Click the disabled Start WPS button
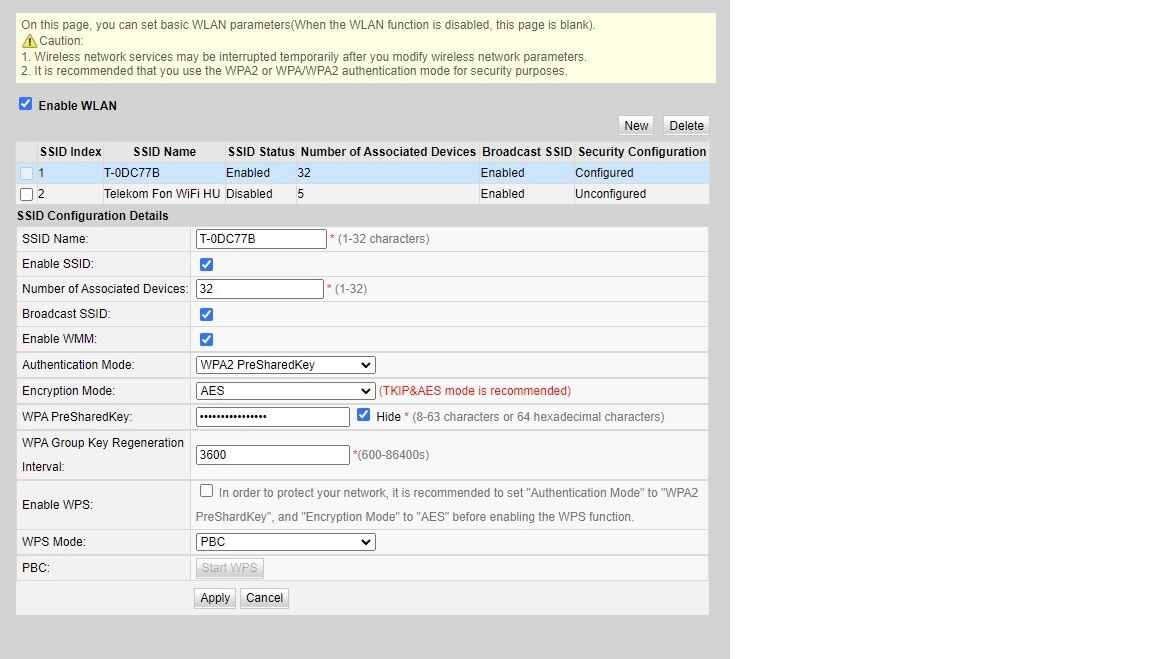 click(x=229, y=568)
